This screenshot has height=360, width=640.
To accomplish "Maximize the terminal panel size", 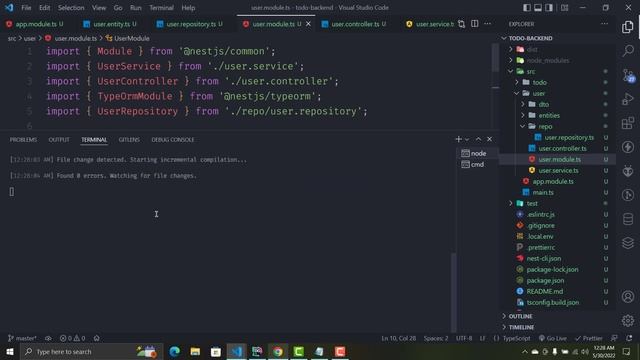I will 478,139.
